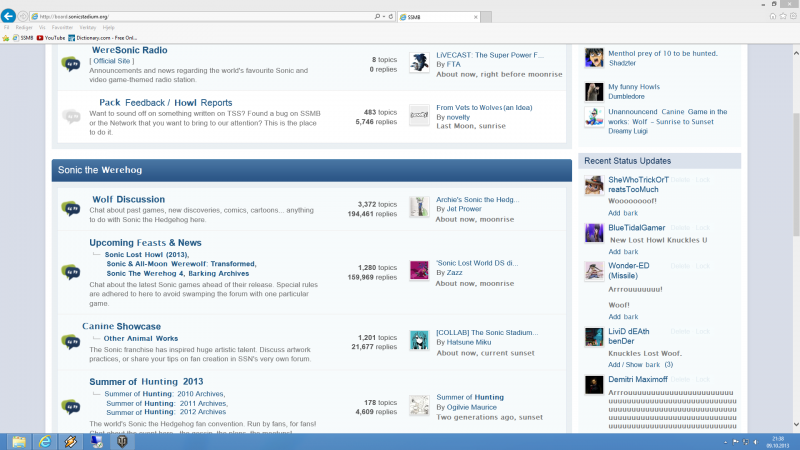
Task: Open the Barking Archives subforum
Action: (219, 273)
